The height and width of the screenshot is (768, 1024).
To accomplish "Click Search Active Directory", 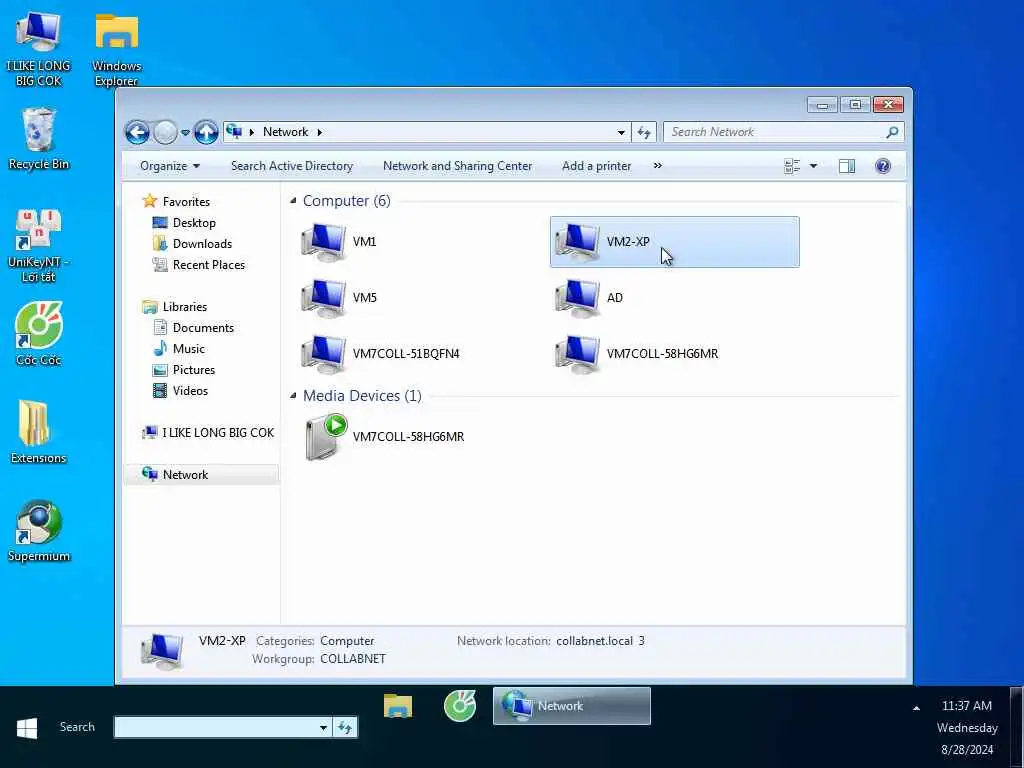I will [292, 166].
